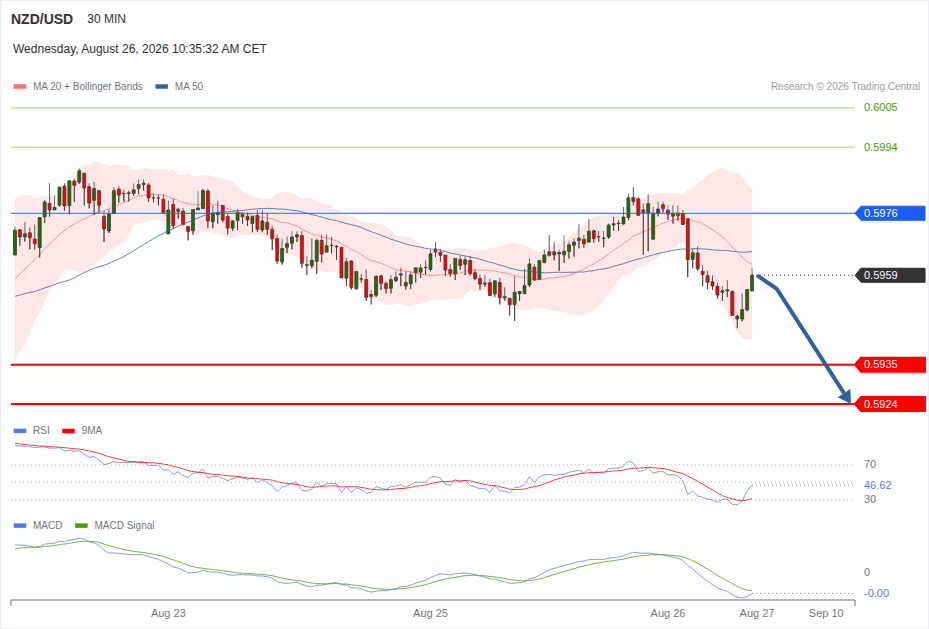The height and width of the screenshot is (629, 929).
Task: Click the MA 20 + Bollinger Bands legend swatch
Action: 20,86
